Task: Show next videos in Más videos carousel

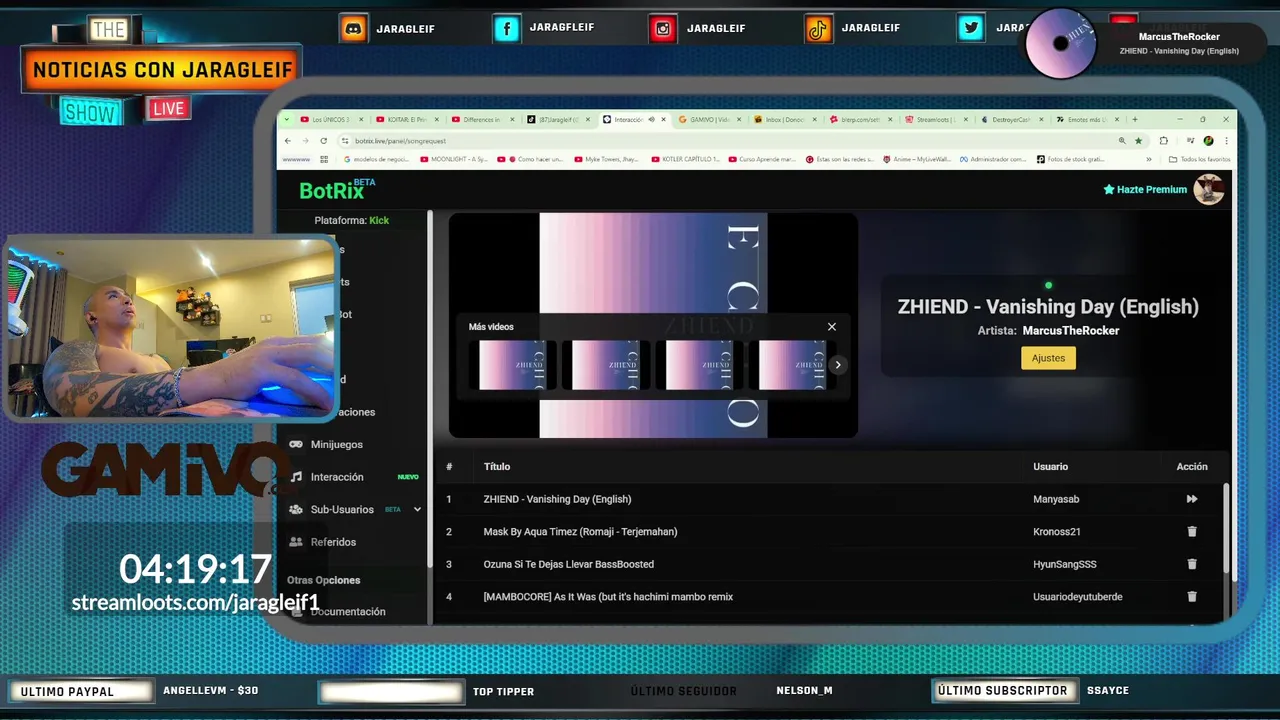Action: pyautogui.click(x=838, y=365)
